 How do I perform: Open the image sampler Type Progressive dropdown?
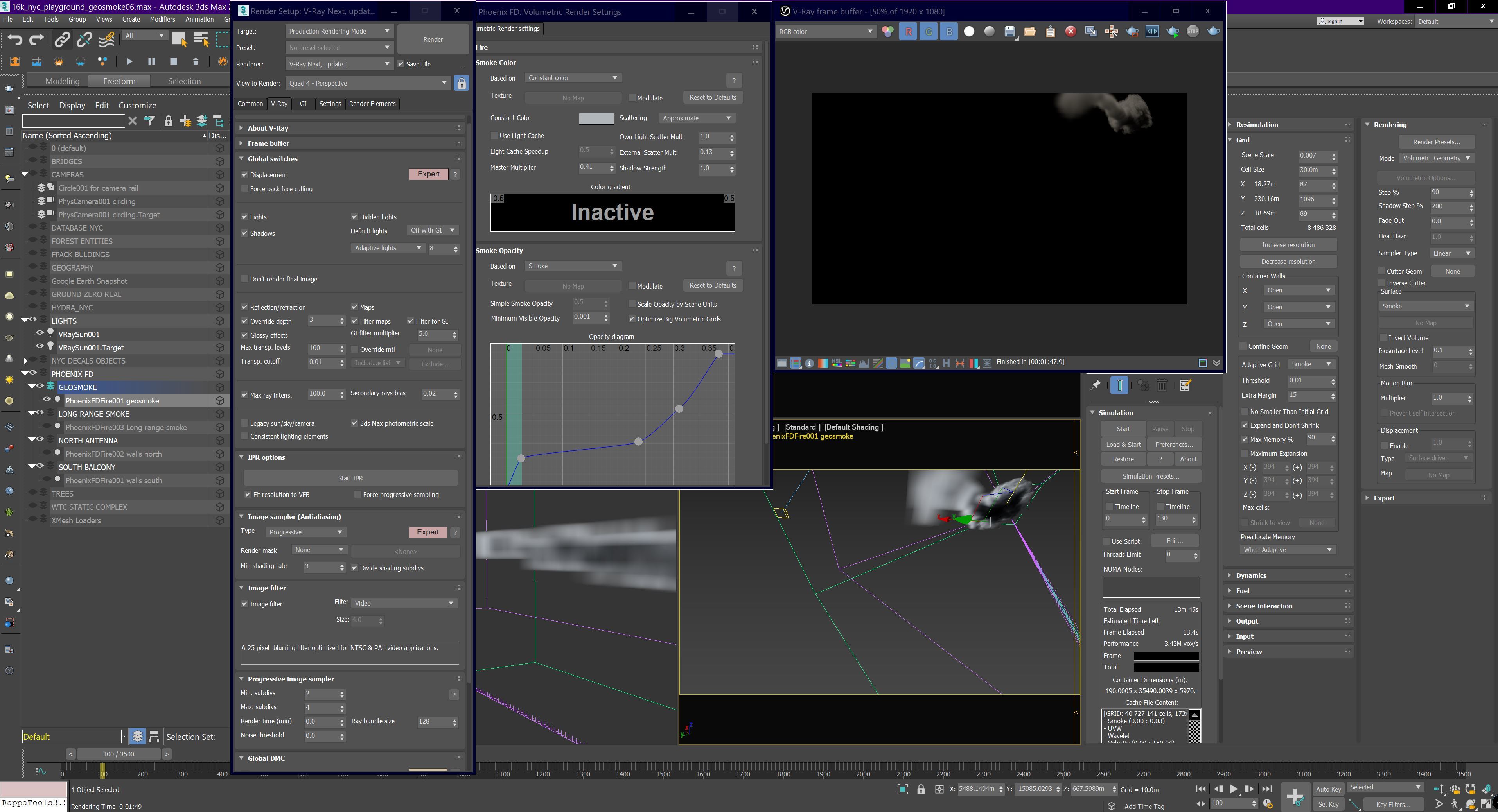pyautogui.click(x=306, y=532)
